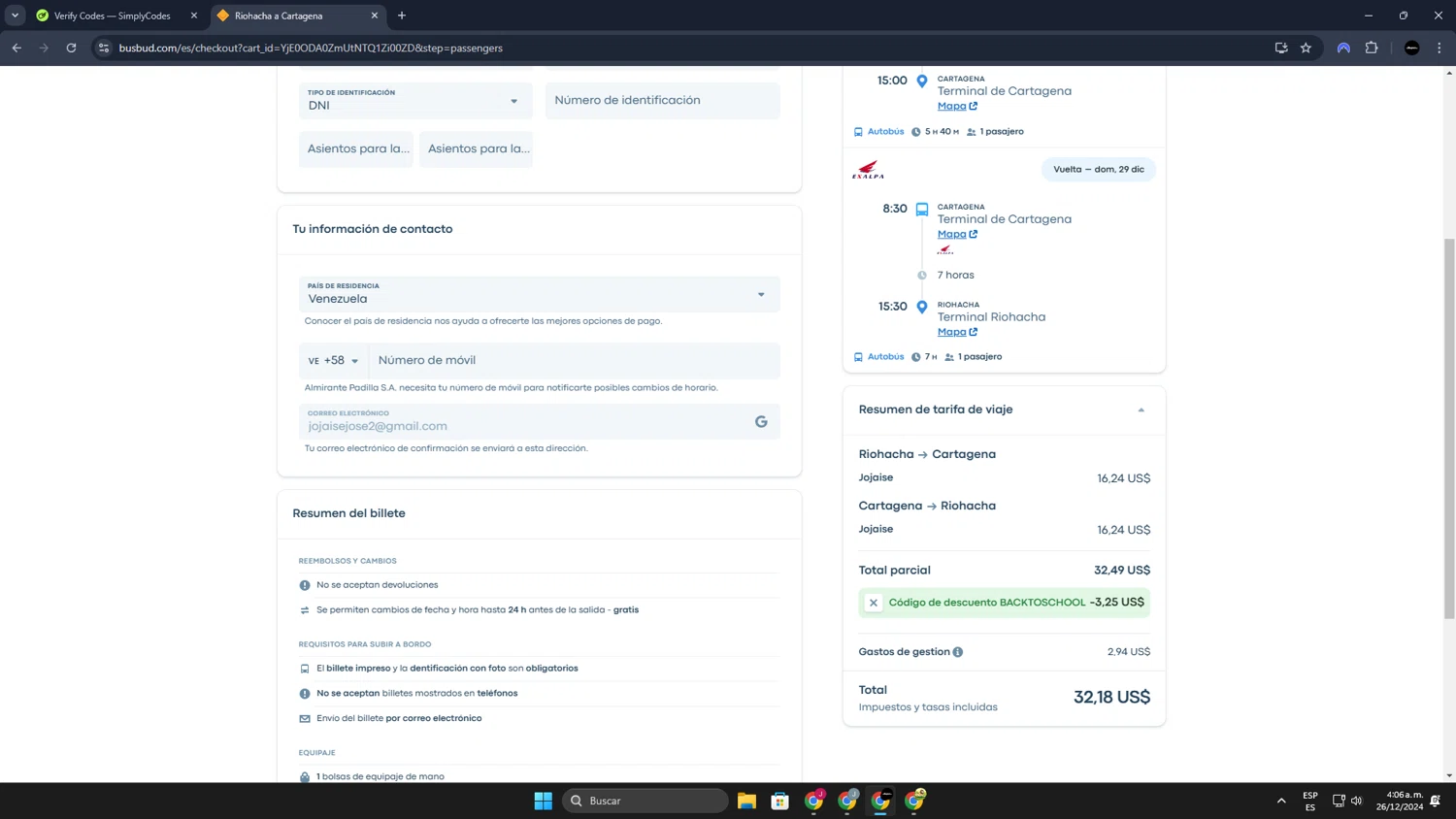The width and height of the screenshot is (1456, 819).
Task: Open File Explorer from the taskbar
Action: (x=746, y=801)
